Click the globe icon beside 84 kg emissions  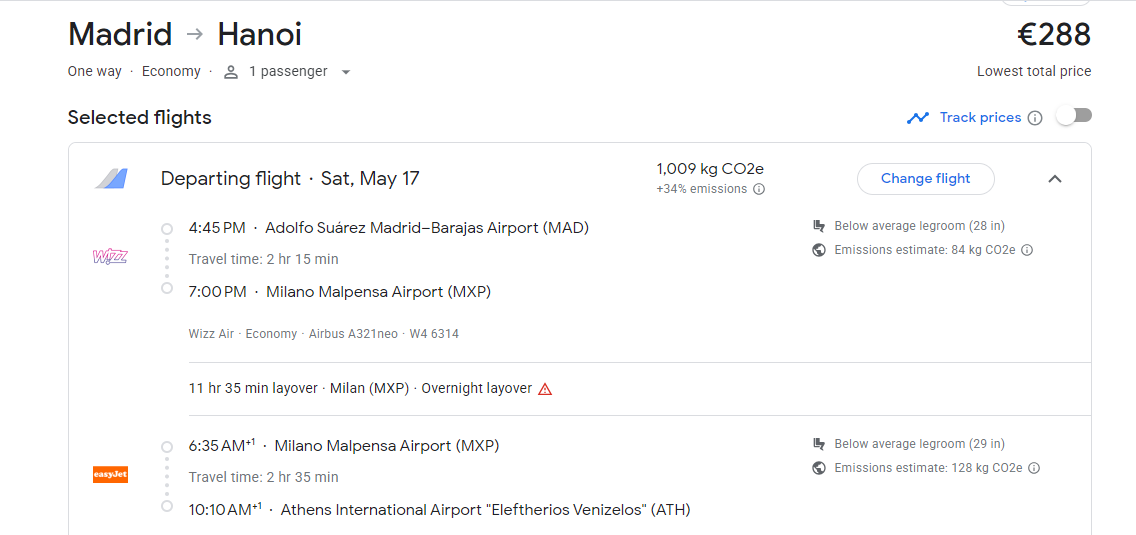pos(820,250)
